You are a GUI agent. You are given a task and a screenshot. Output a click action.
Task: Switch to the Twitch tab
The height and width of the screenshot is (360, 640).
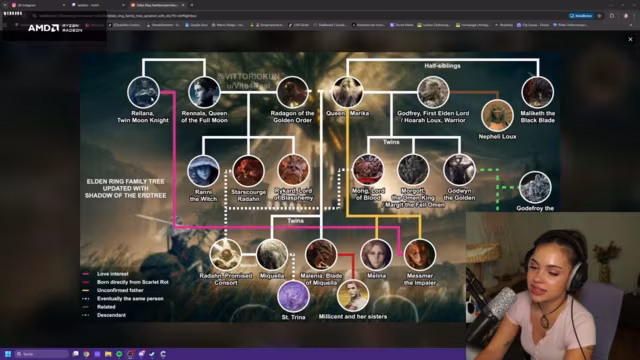(x=97, y=5)
